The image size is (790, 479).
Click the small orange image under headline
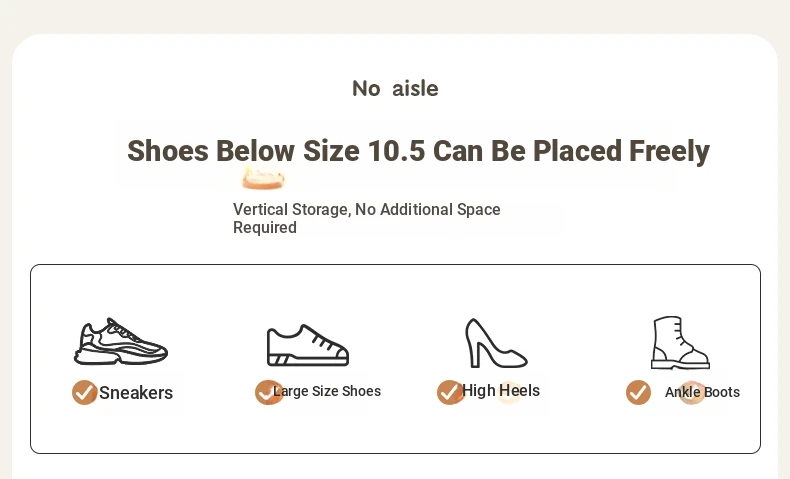263,178
